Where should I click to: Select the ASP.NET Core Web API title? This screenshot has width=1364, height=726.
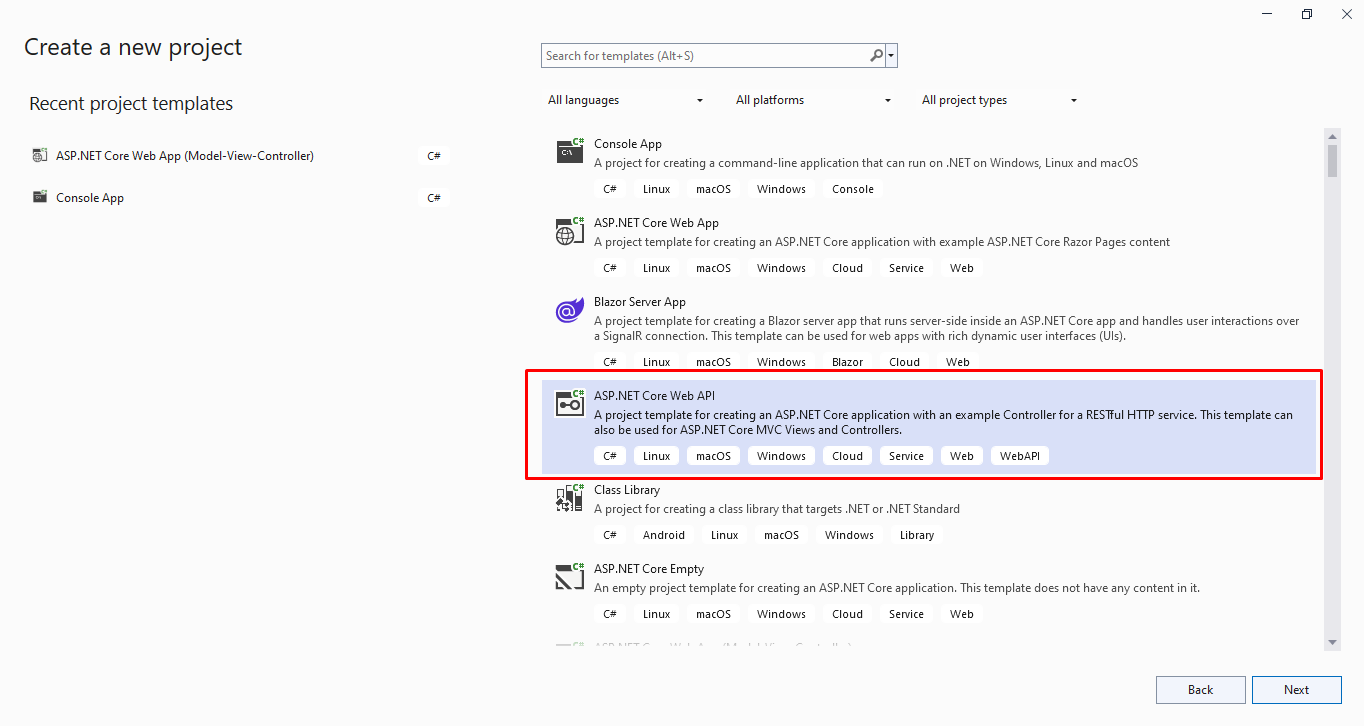[x=654, y=396]
